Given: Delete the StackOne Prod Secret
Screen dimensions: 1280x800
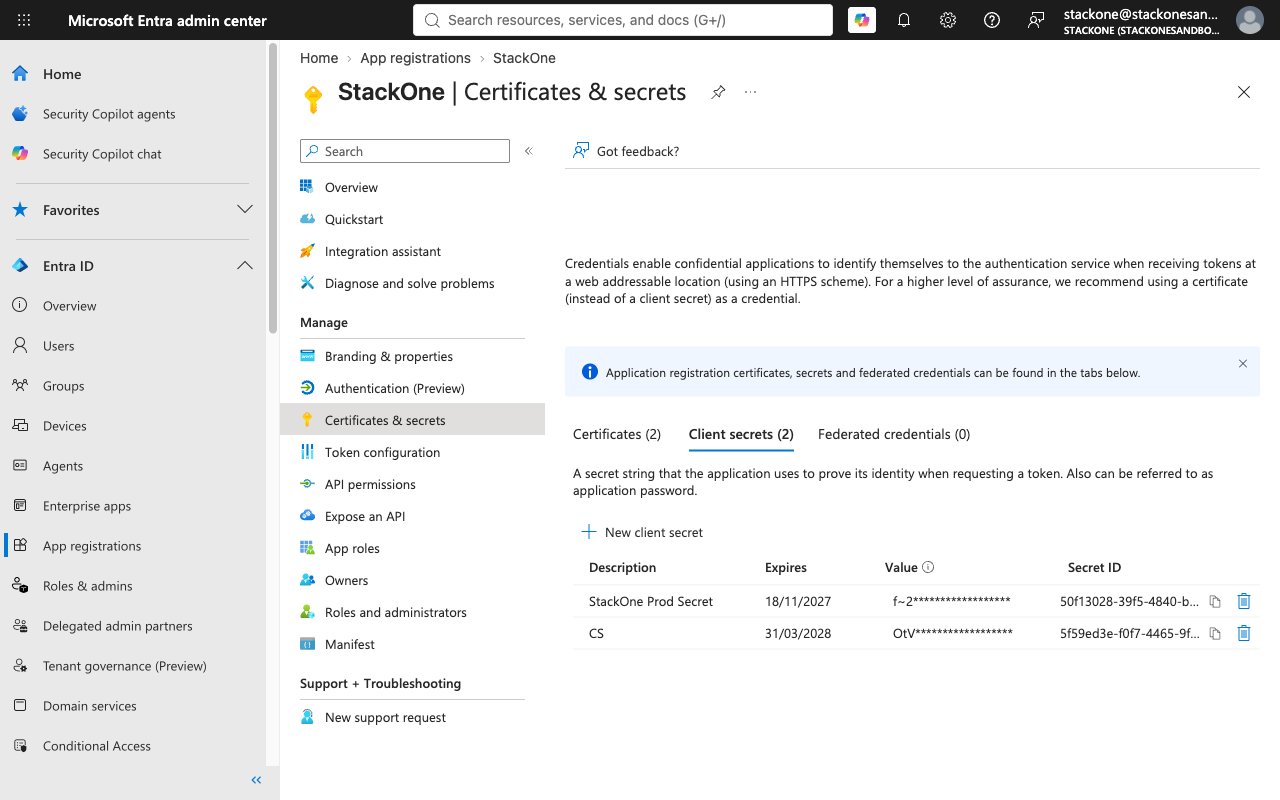Looking at the screenshot, I should pos(1244,602).
